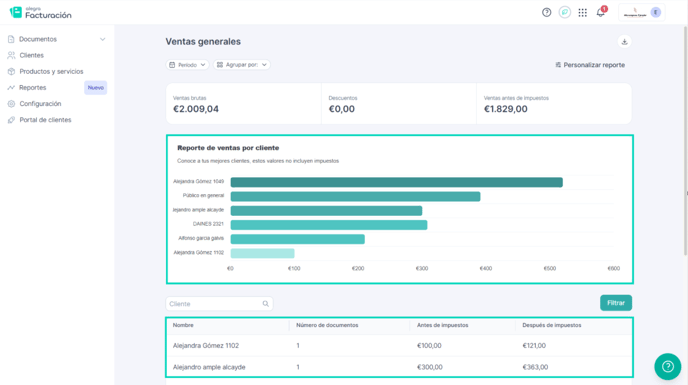
Task: Open the floating help bubble button
Action: pyautogui.click(x=667, y=366)
